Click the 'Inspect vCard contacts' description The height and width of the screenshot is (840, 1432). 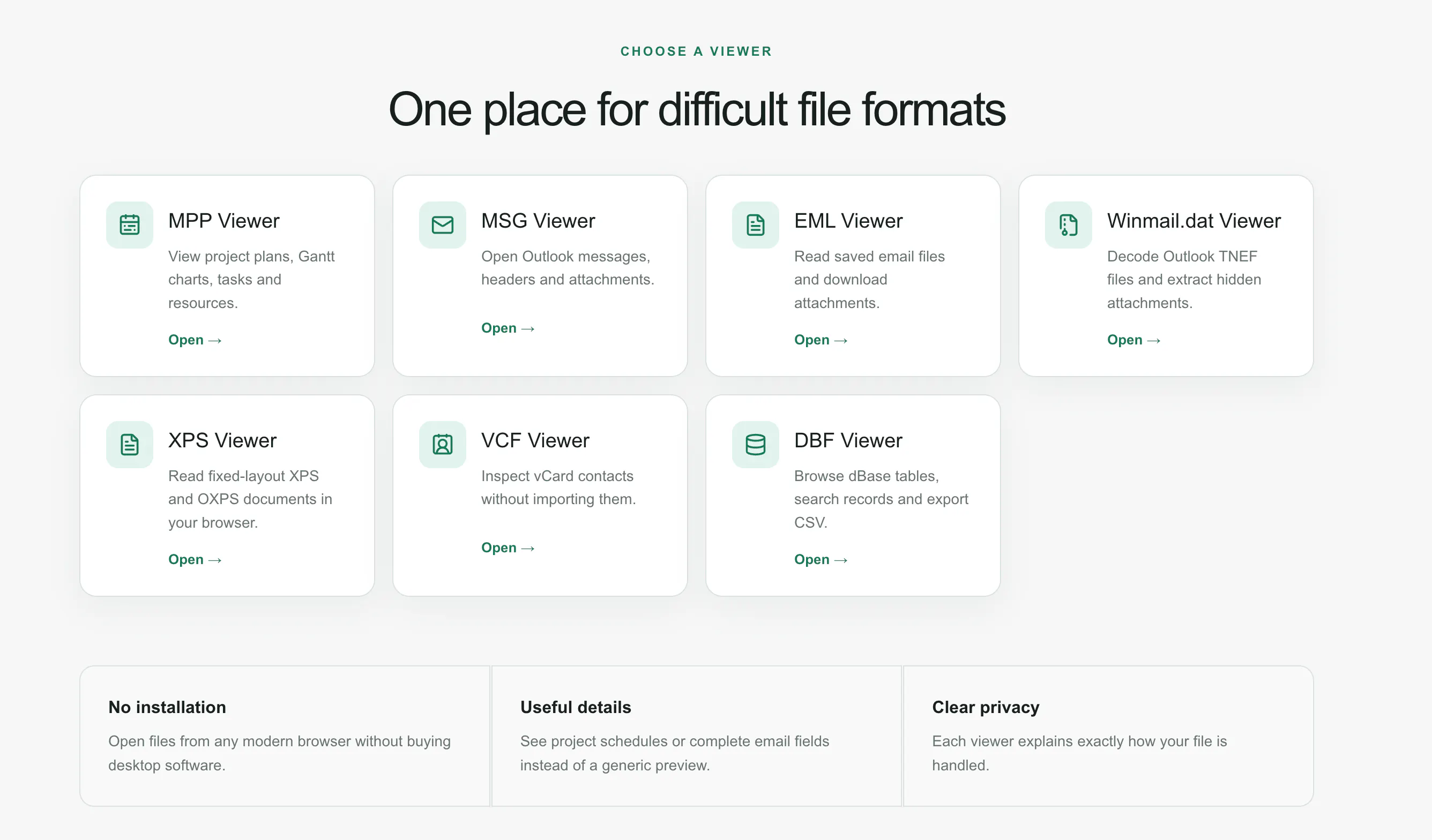click(558, 487)
